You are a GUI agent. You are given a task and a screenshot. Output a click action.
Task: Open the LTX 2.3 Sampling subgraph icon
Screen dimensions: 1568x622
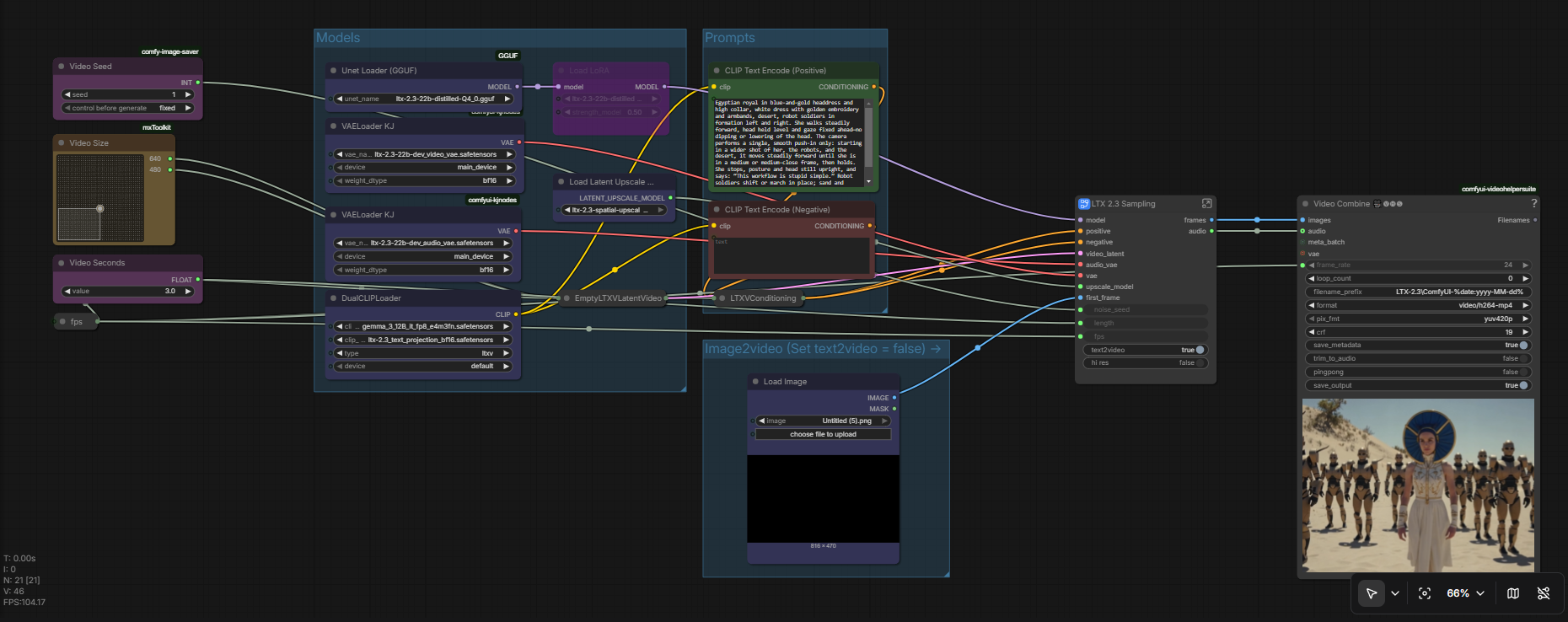point(1206,204)
